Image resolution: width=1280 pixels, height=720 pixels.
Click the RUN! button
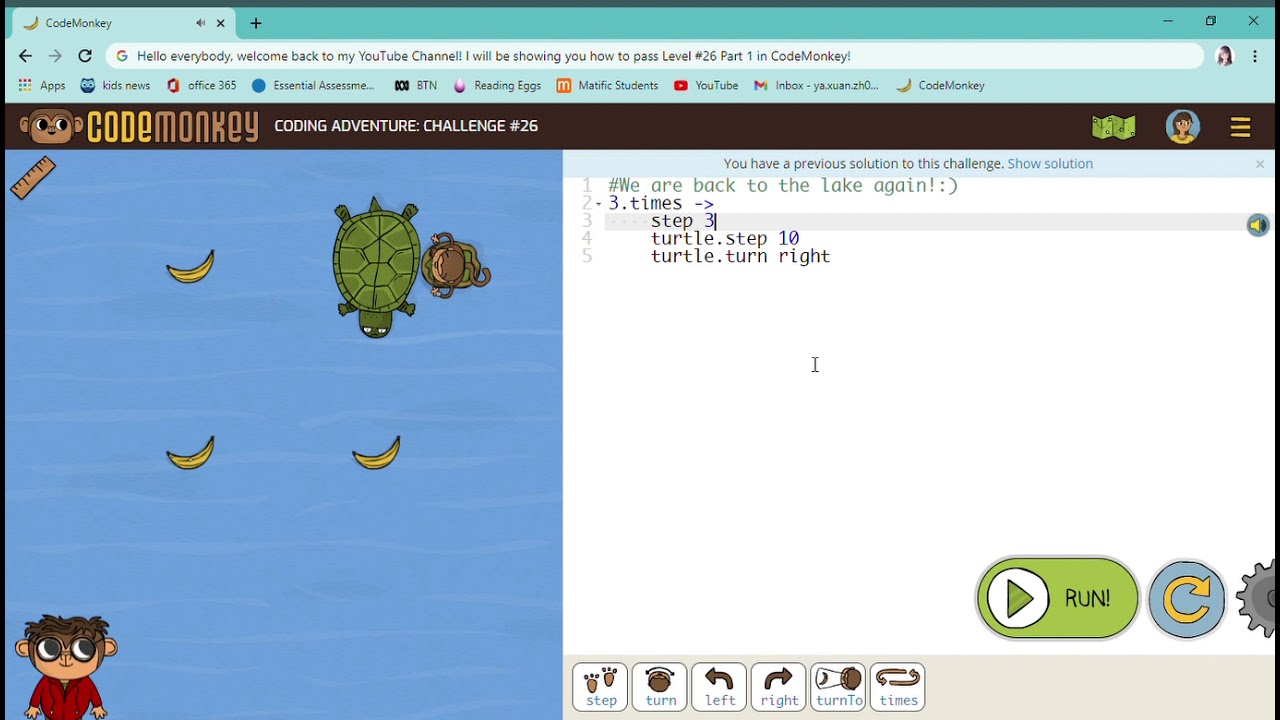tap(1057, 598)
